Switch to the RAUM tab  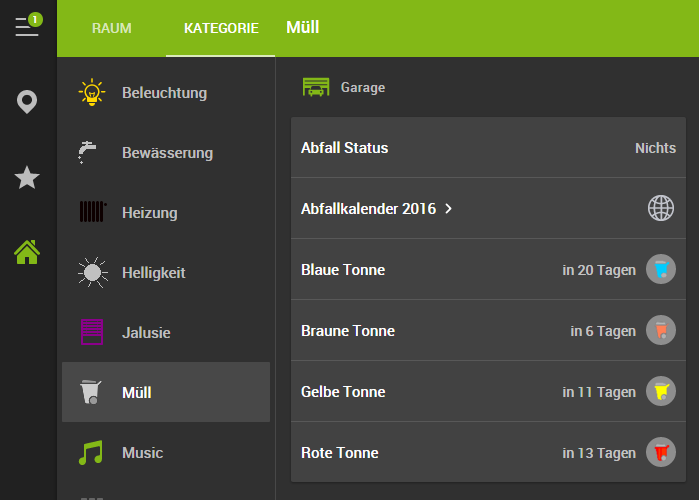(112, 28)
